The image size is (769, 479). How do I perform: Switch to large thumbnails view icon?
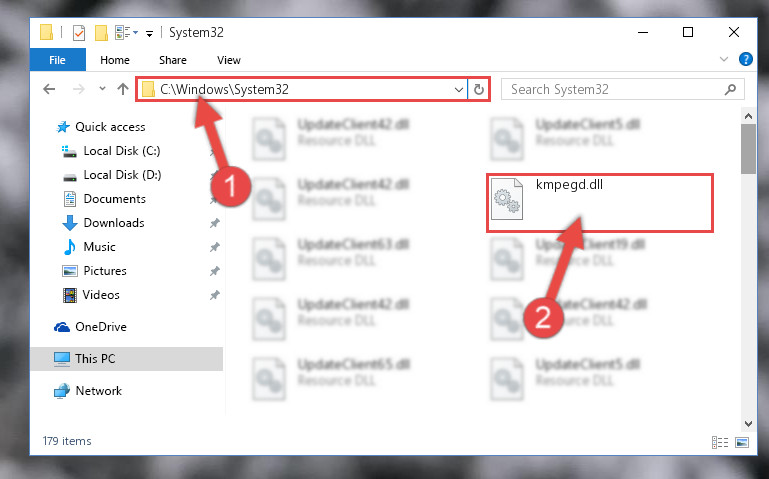coord(742,442)
